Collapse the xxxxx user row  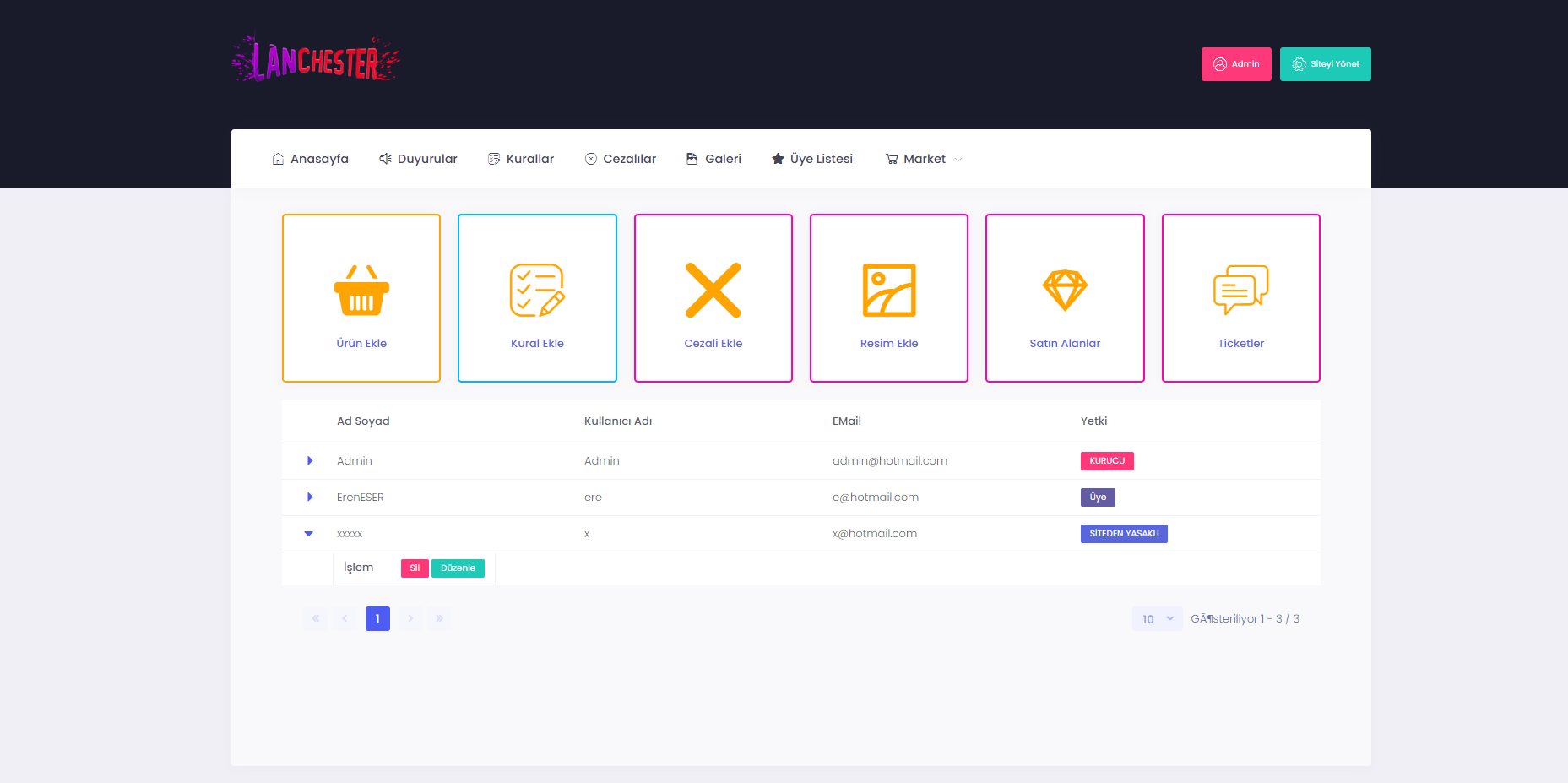(309, 534)
